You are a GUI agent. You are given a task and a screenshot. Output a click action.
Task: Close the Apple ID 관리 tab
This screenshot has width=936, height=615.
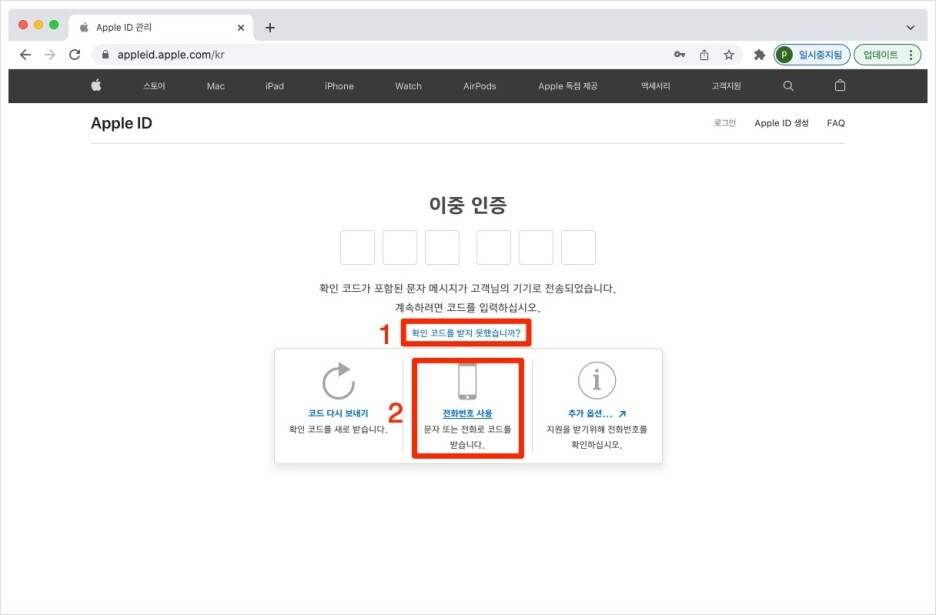click(x=241, y=27)
